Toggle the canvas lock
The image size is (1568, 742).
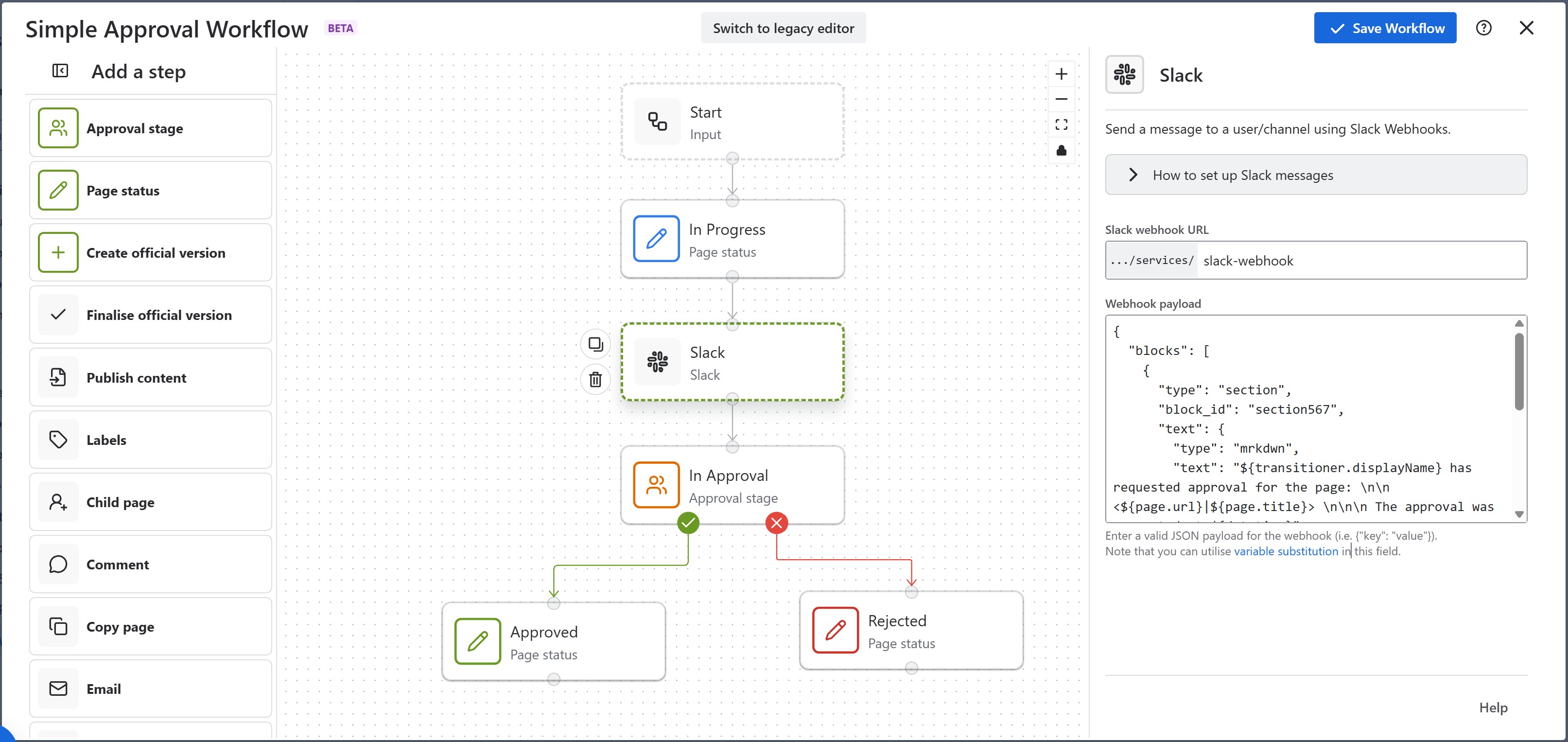(x=1061, y=150)
